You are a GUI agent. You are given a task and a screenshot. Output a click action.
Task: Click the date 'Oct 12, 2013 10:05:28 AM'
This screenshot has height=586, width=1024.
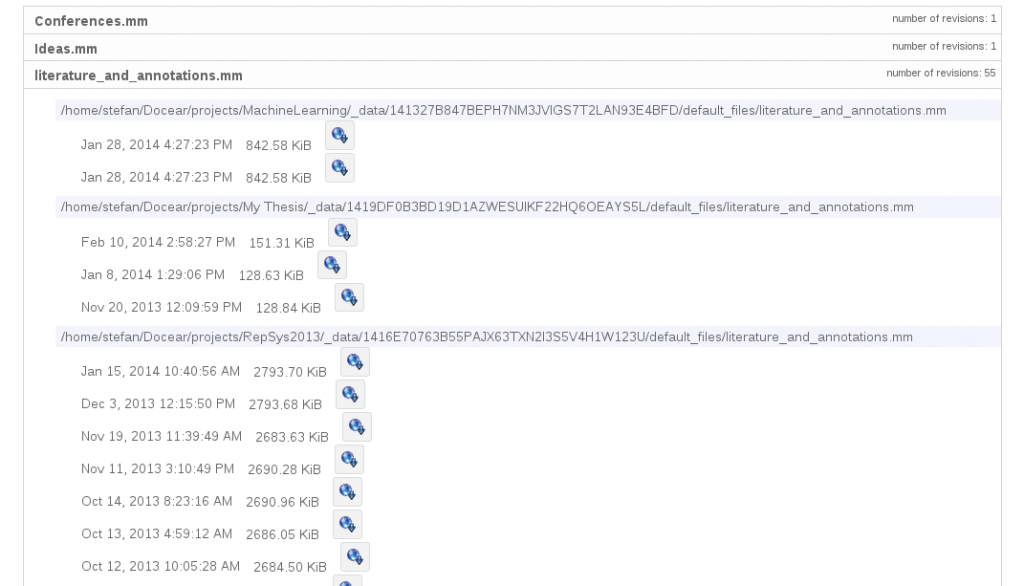coord(161,566)
